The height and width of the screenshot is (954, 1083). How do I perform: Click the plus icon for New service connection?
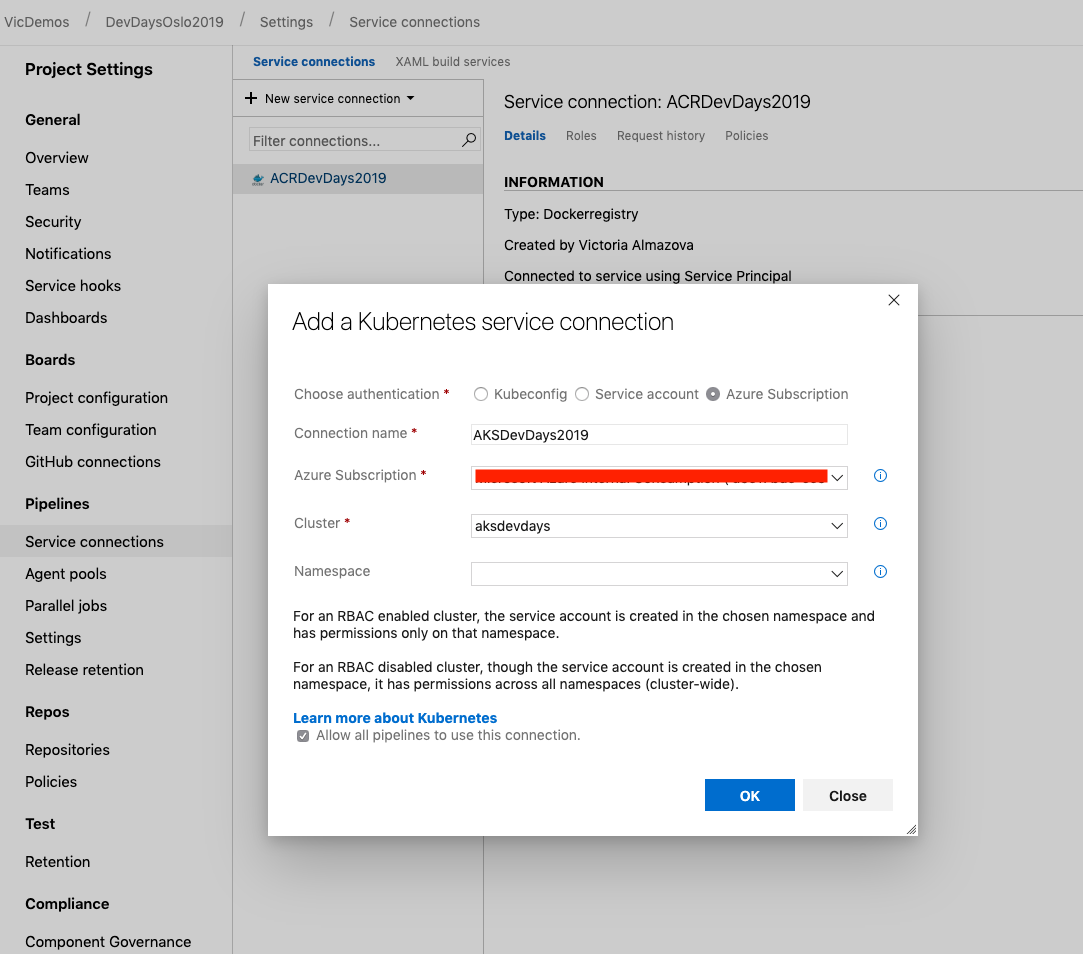coord(251,99)
